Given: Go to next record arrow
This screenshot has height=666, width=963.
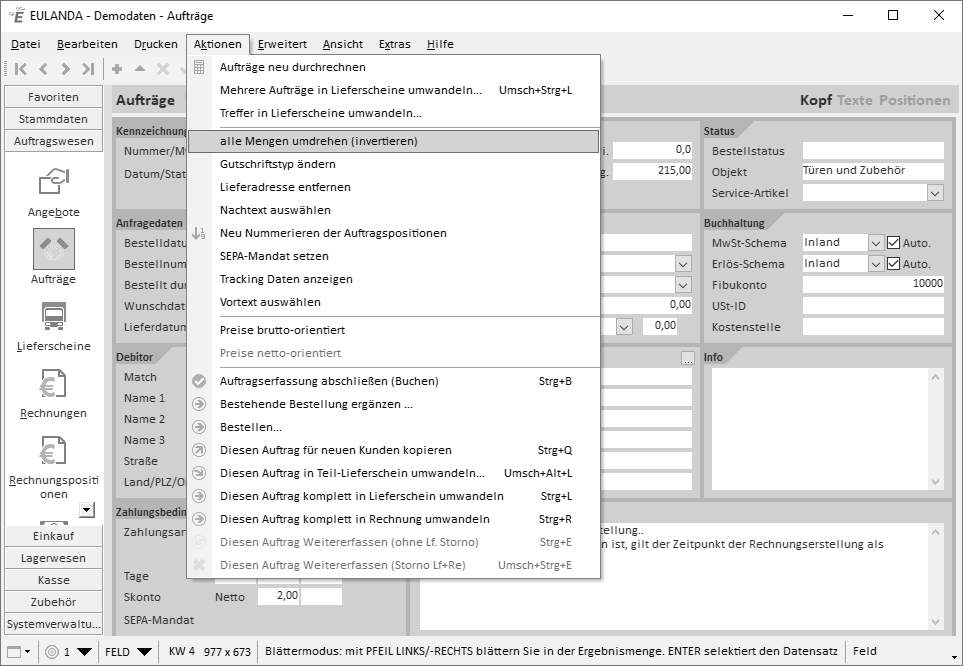Looking at the screenshot, I should click(x=66, y=69).
